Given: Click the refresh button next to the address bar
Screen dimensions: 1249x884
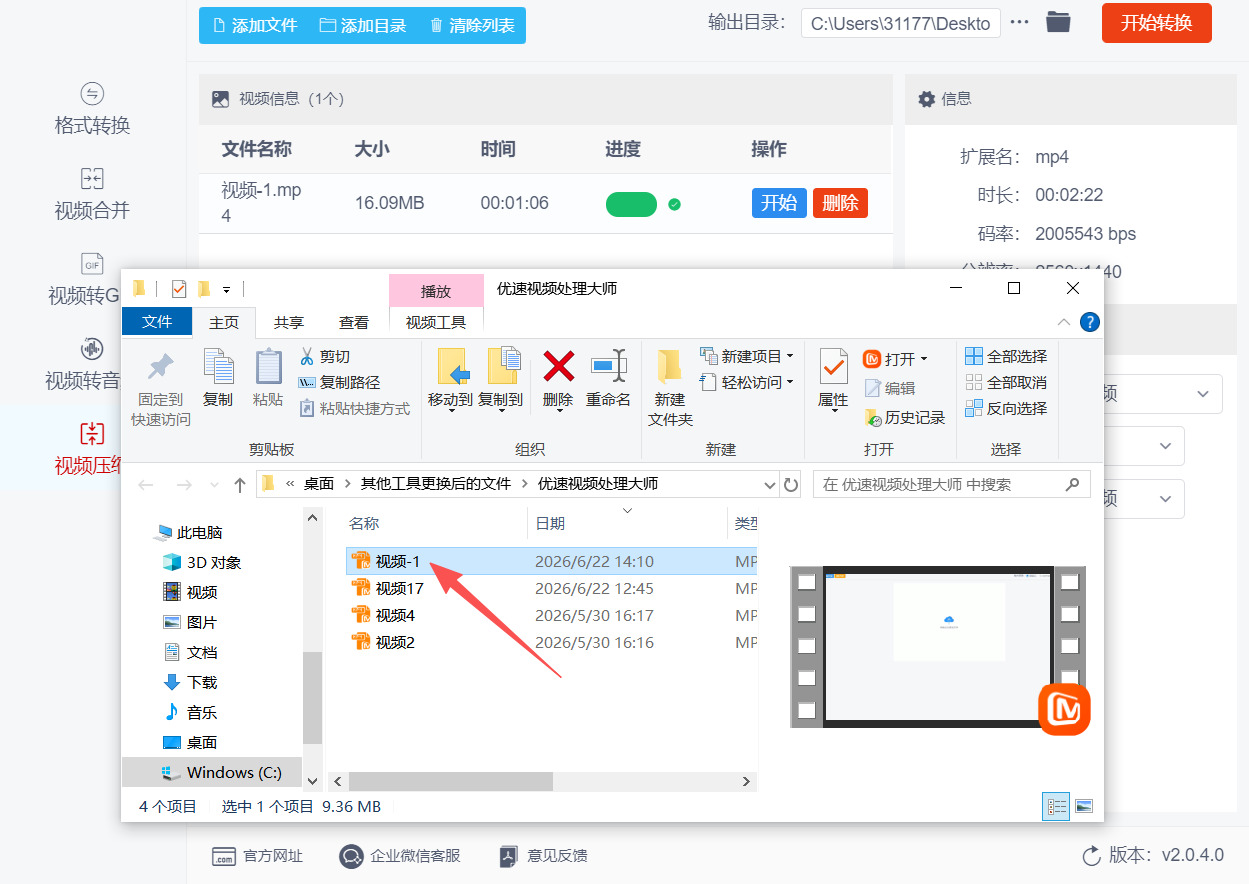Looking at the screenshot, I should (x=791, y=484).
